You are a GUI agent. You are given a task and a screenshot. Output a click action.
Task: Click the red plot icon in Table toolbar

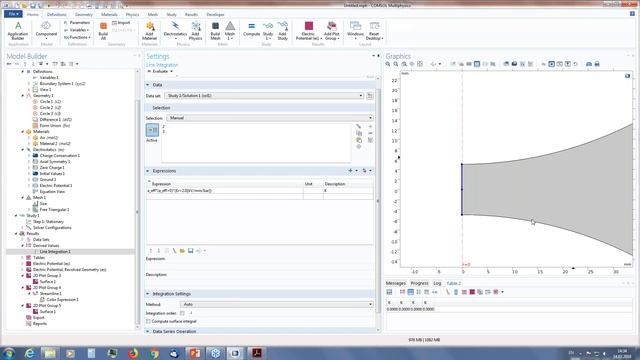pos(472,292)
